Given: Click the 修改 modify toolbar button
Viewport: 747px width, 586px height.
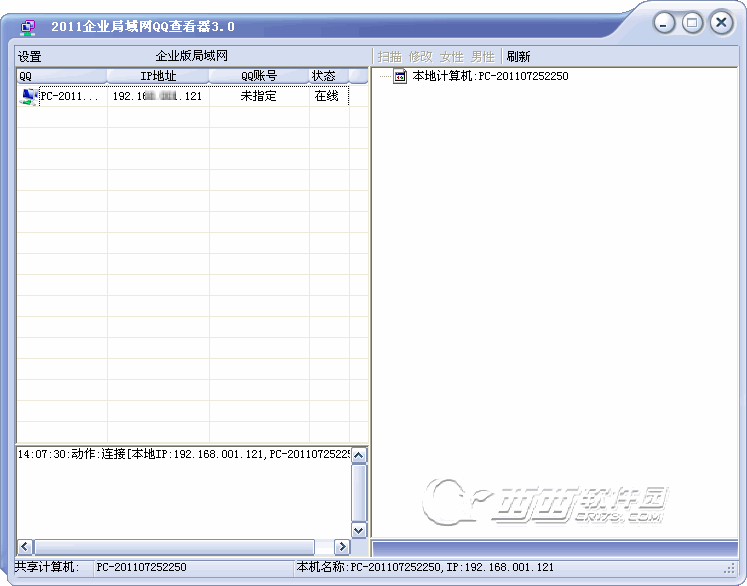Looking at the screenshot, I should (420, 57).
